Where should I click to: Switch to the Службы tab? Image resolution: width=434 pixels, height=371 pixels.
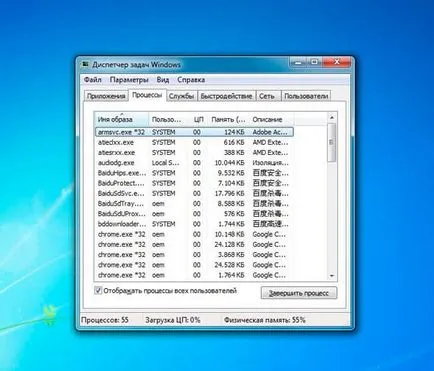pos(181,96)
